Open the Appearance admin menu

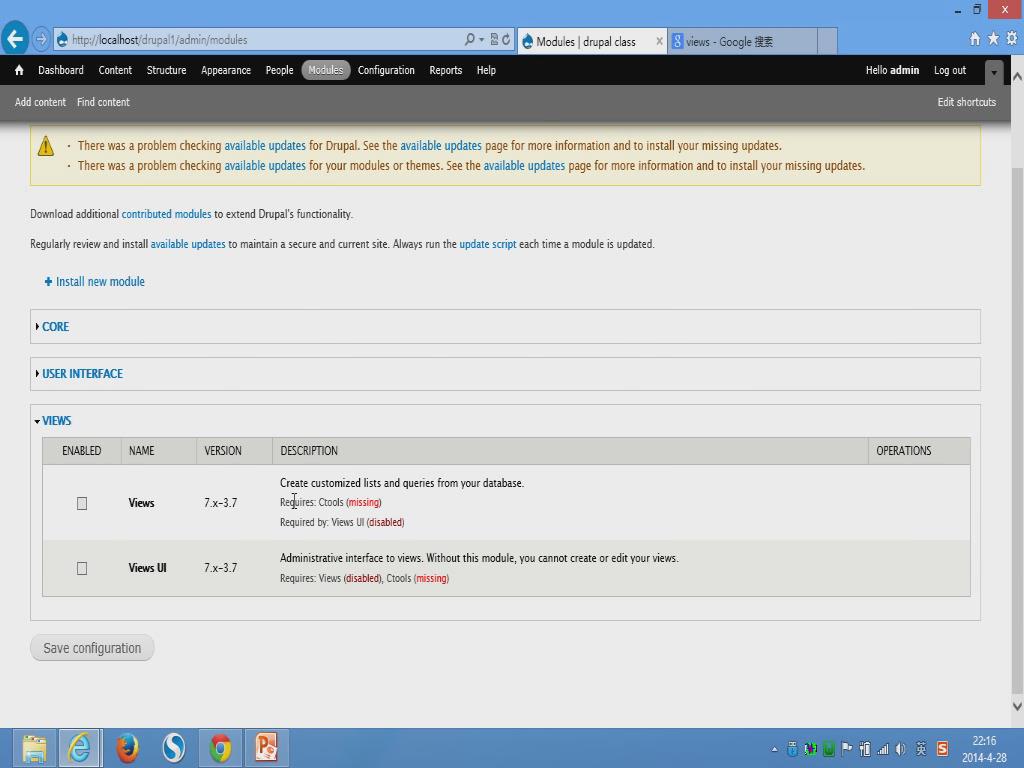[x=226, y=70]
